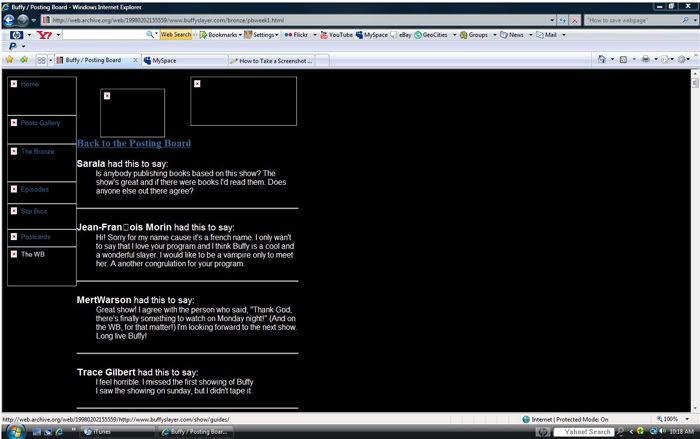The height and width of the screenshot is (439, 700).
Task: Open The Bronze sidebar link
Action: 38,151
